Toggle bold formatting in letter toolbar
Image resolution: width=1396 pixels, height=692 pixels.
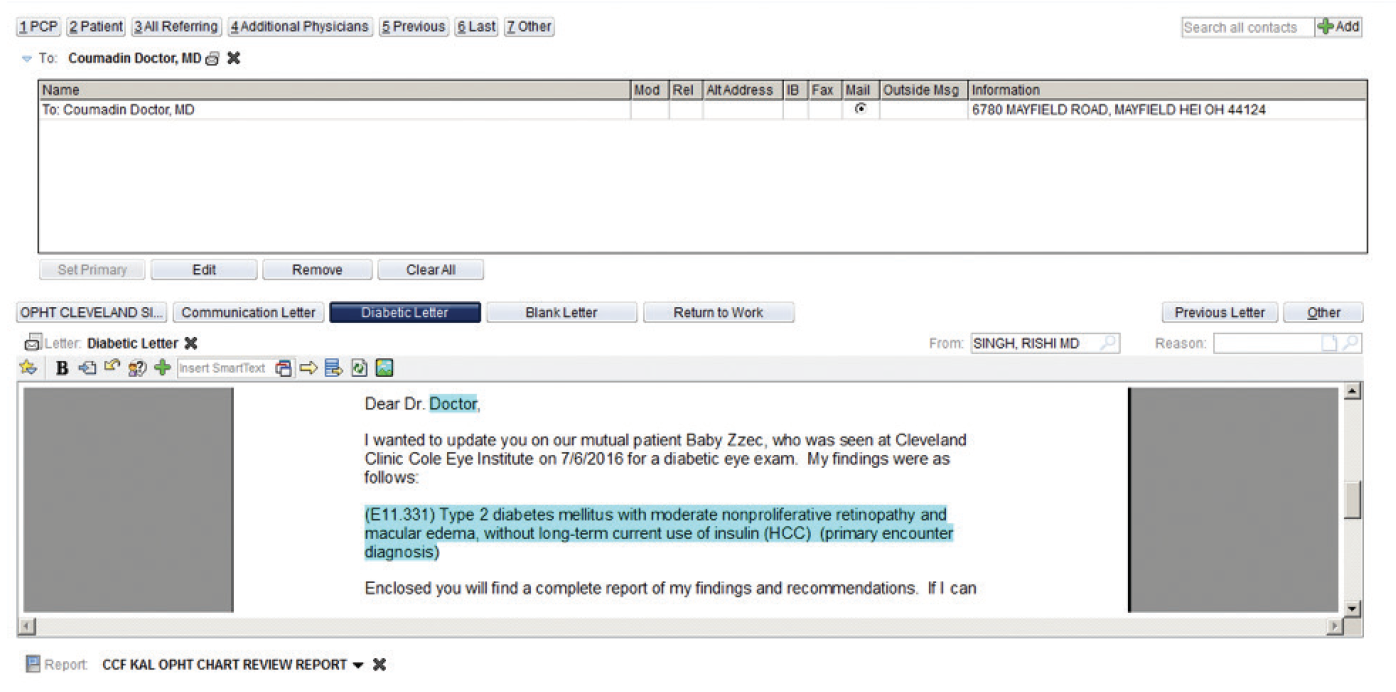[x=62, y=368]
